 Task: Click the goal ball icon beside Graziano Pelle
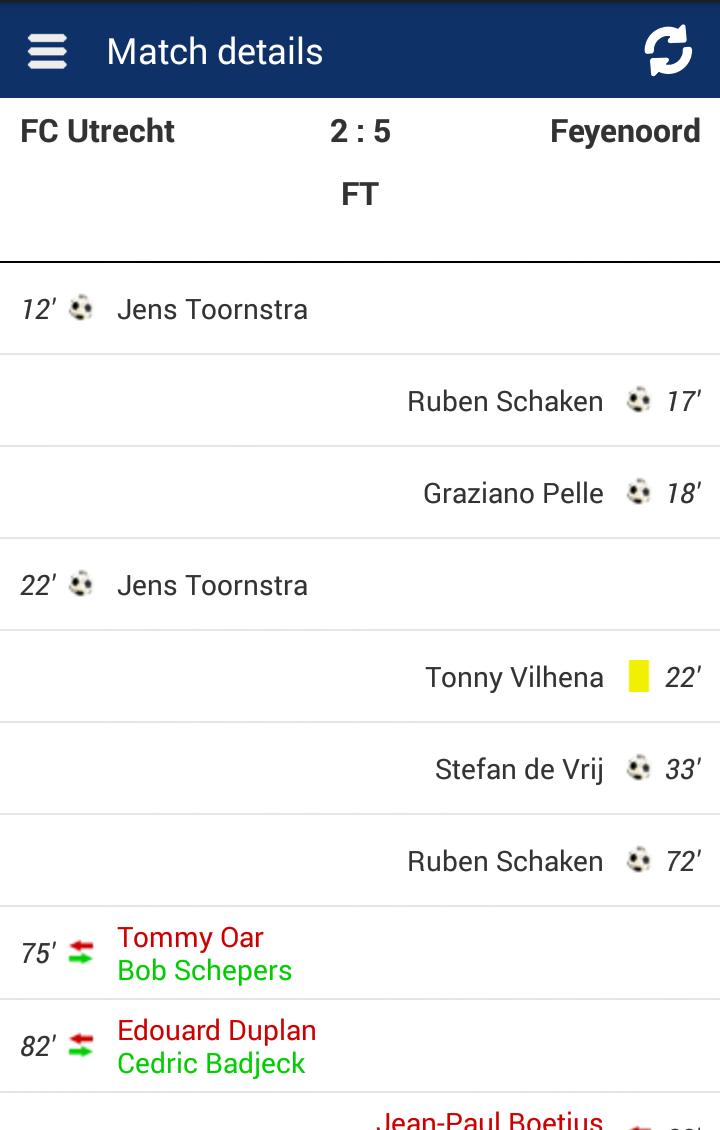point(638,493)
